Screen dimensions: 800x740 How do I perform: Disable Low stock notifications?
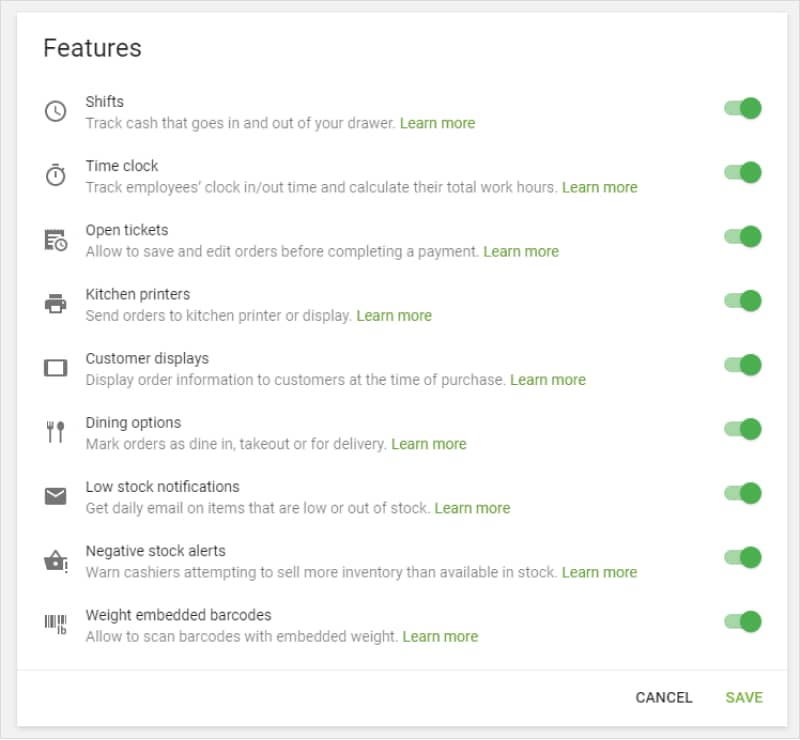(x=742, y=494)
